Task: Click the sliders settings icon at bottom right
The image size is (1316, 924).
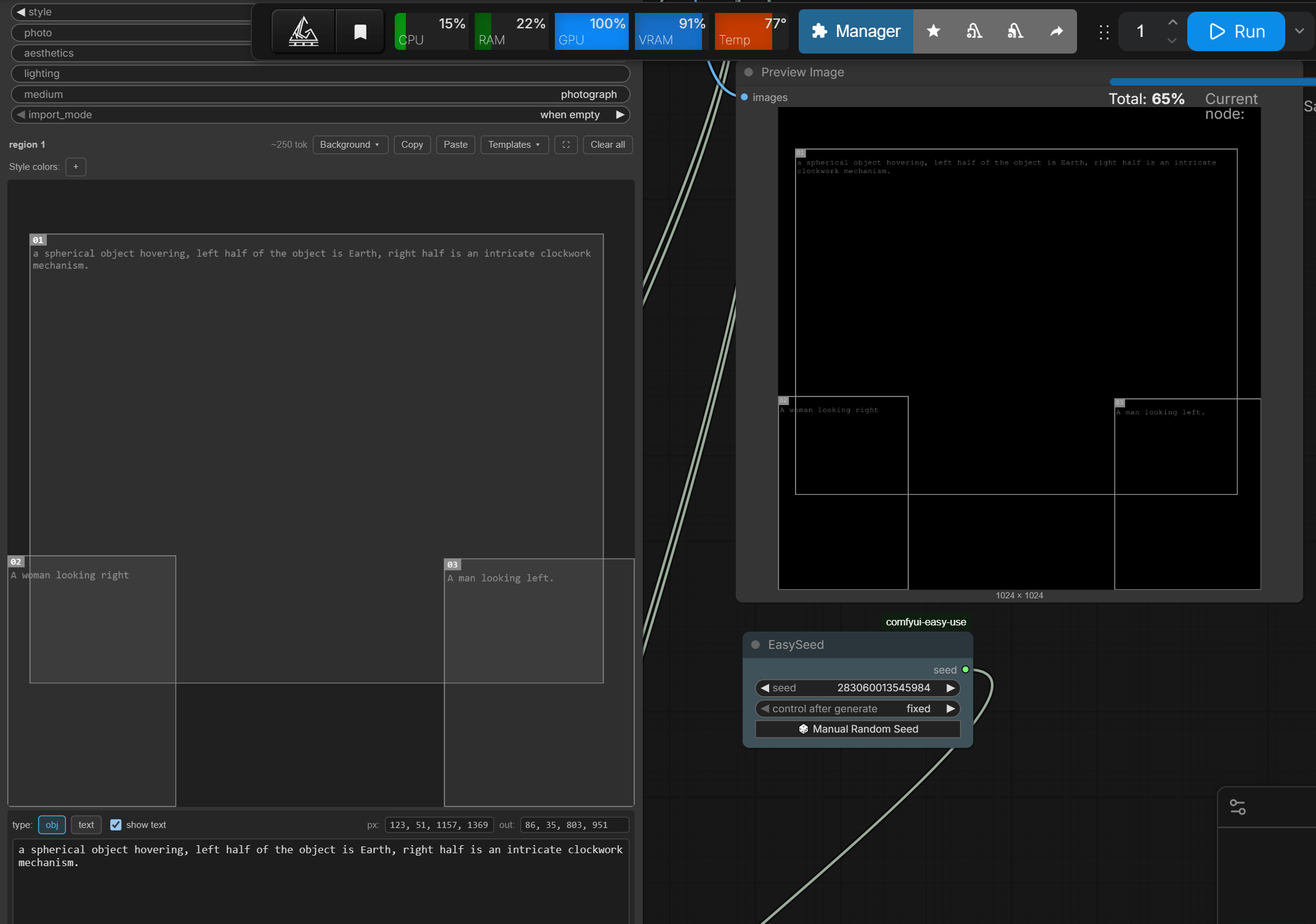Action: click(1237, 807)
